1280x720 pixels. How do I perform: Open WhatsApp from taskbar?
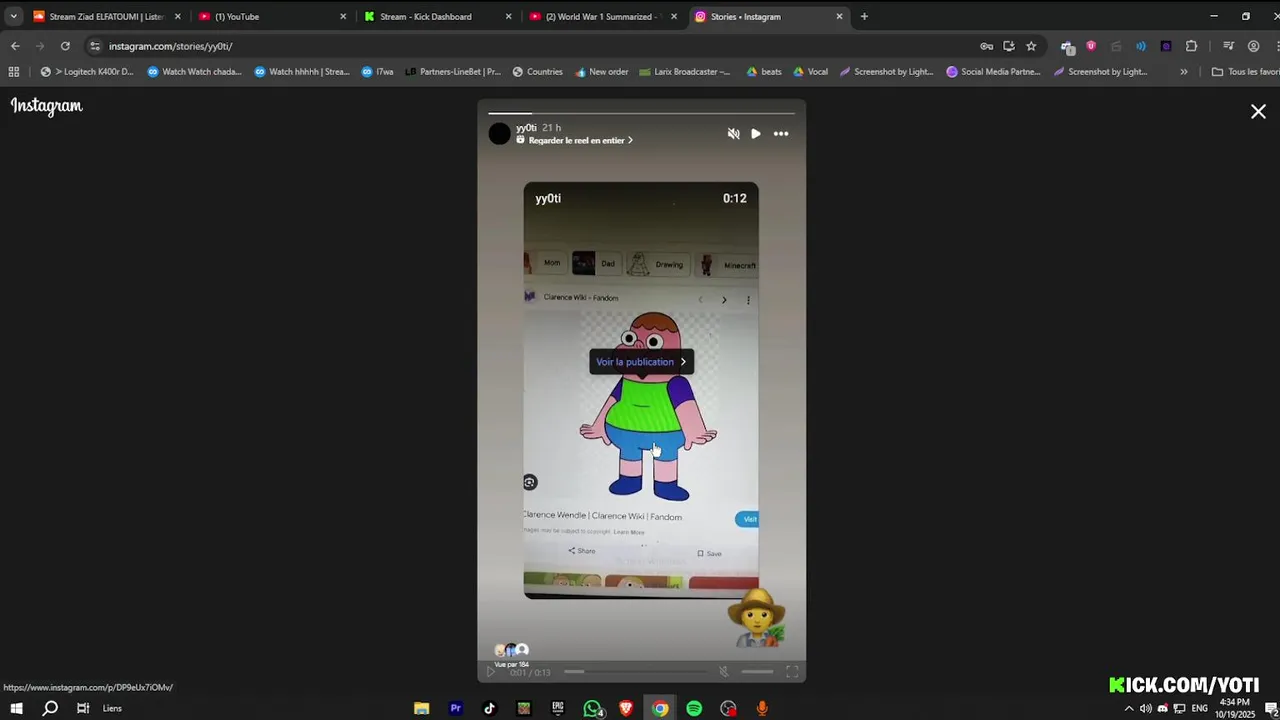(x=592, y=708)
